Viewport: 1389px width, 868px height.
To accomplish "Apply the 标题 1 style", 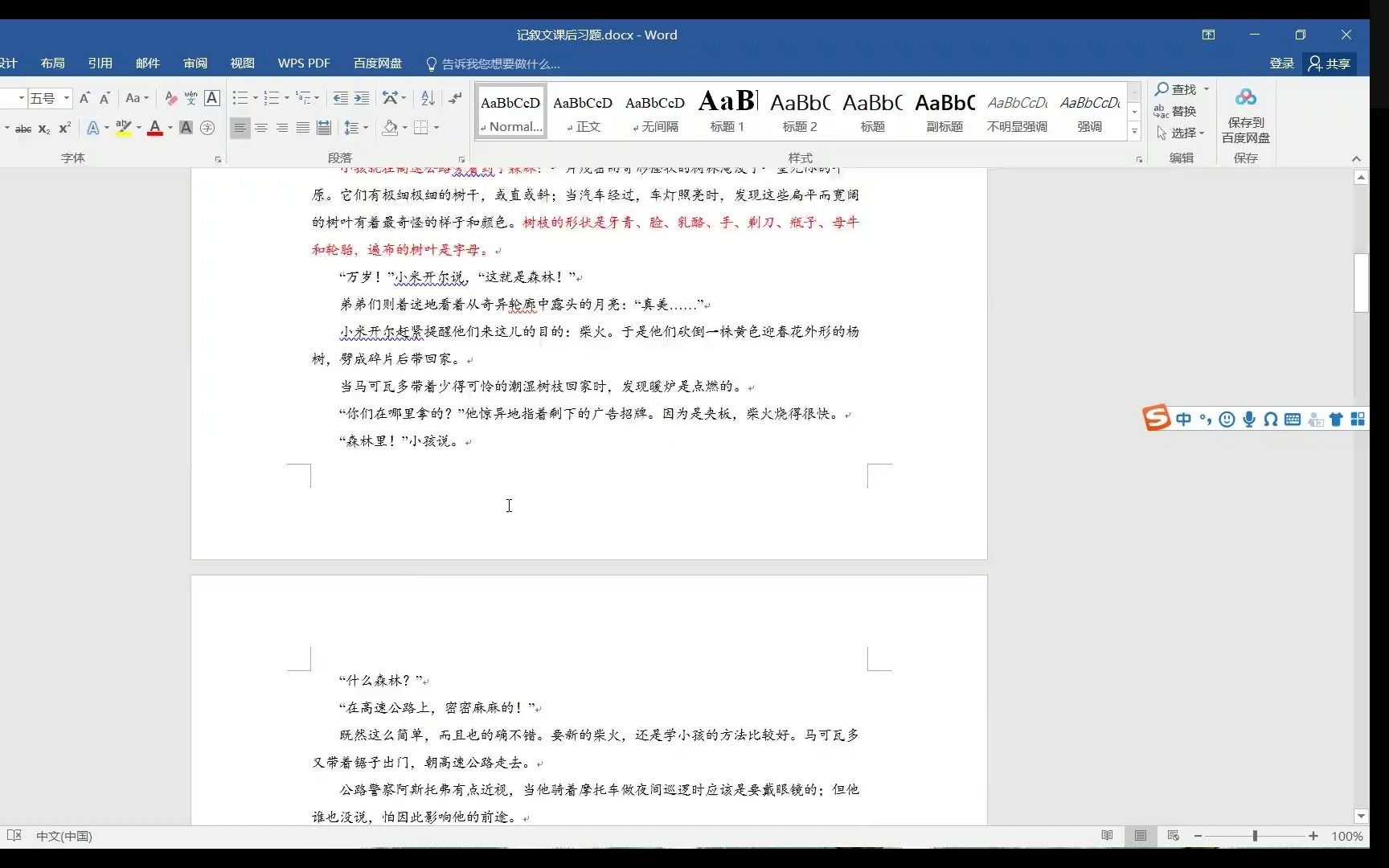I will tap(727, 112).
